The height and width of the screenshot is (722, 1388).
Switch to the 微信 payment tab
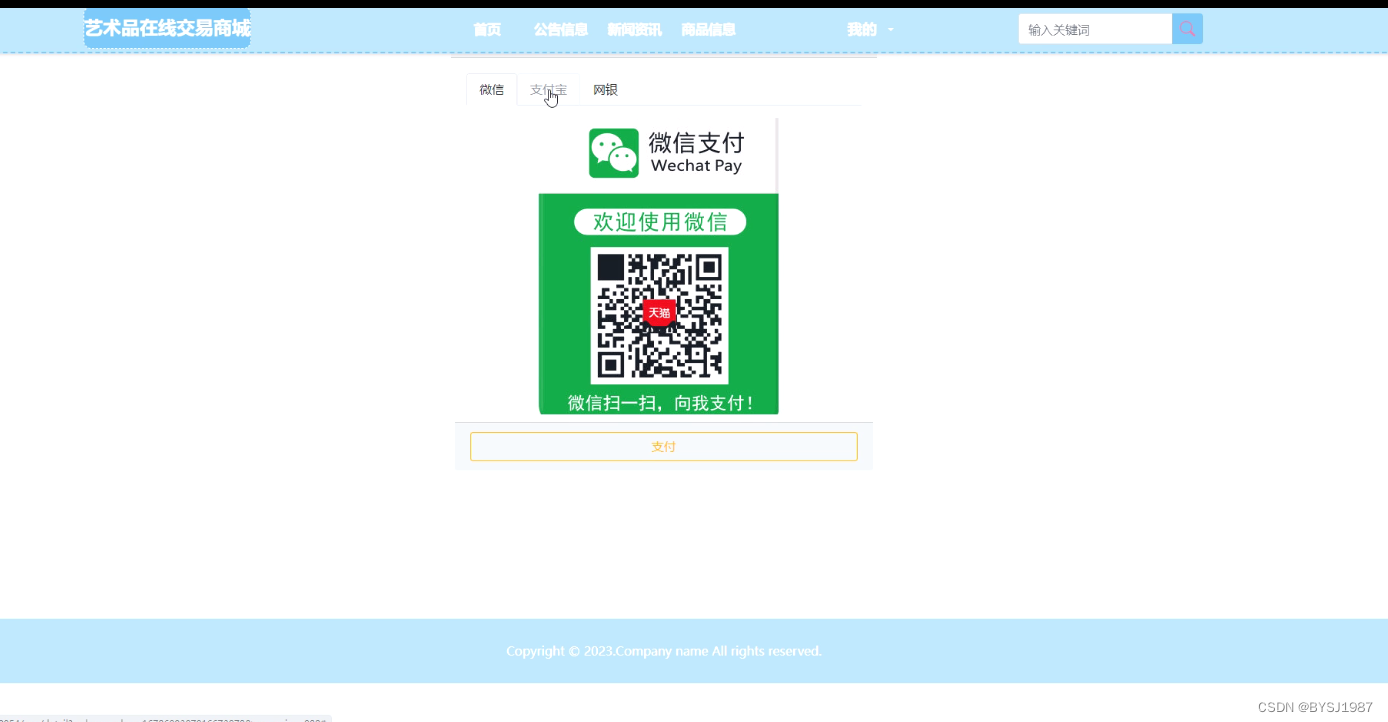click(x=492, y=90)
